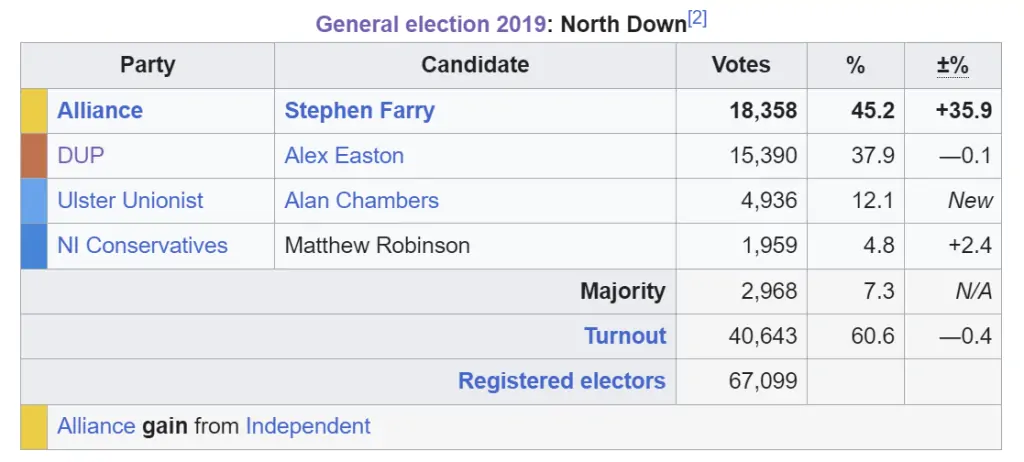
Task: Follow the Turnout link
Action: coord(625,336)
